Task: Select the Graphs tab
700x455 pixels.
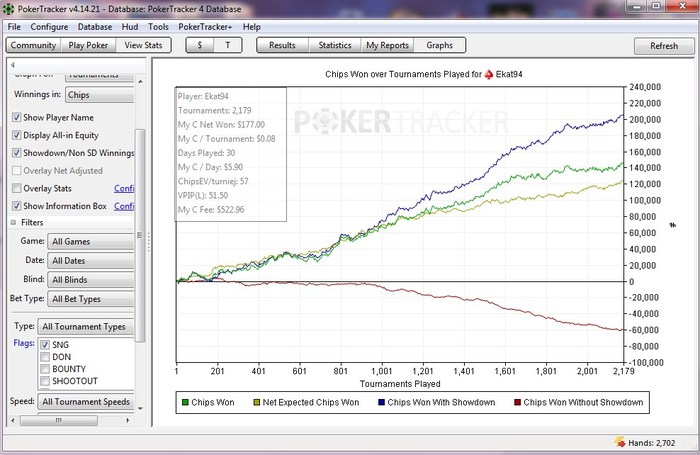Action: click(439, 45)
